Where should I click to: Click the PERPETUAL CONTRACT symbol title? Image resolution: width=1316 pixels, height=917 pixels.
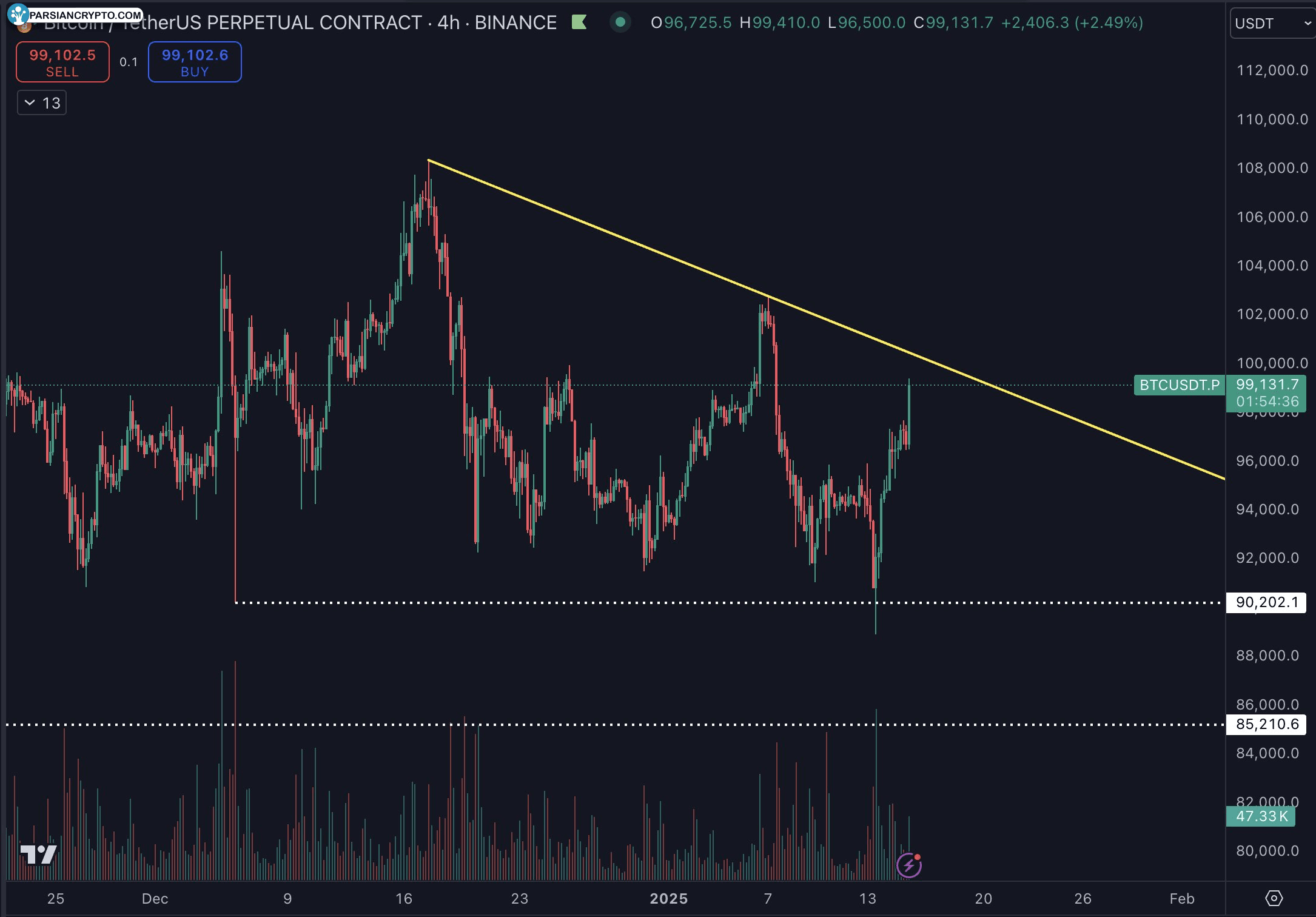tap(314, 23)
